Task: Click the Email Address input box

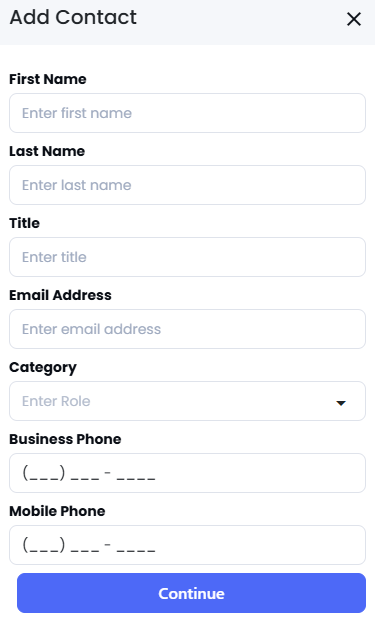Action: click(x=188, y=329)
